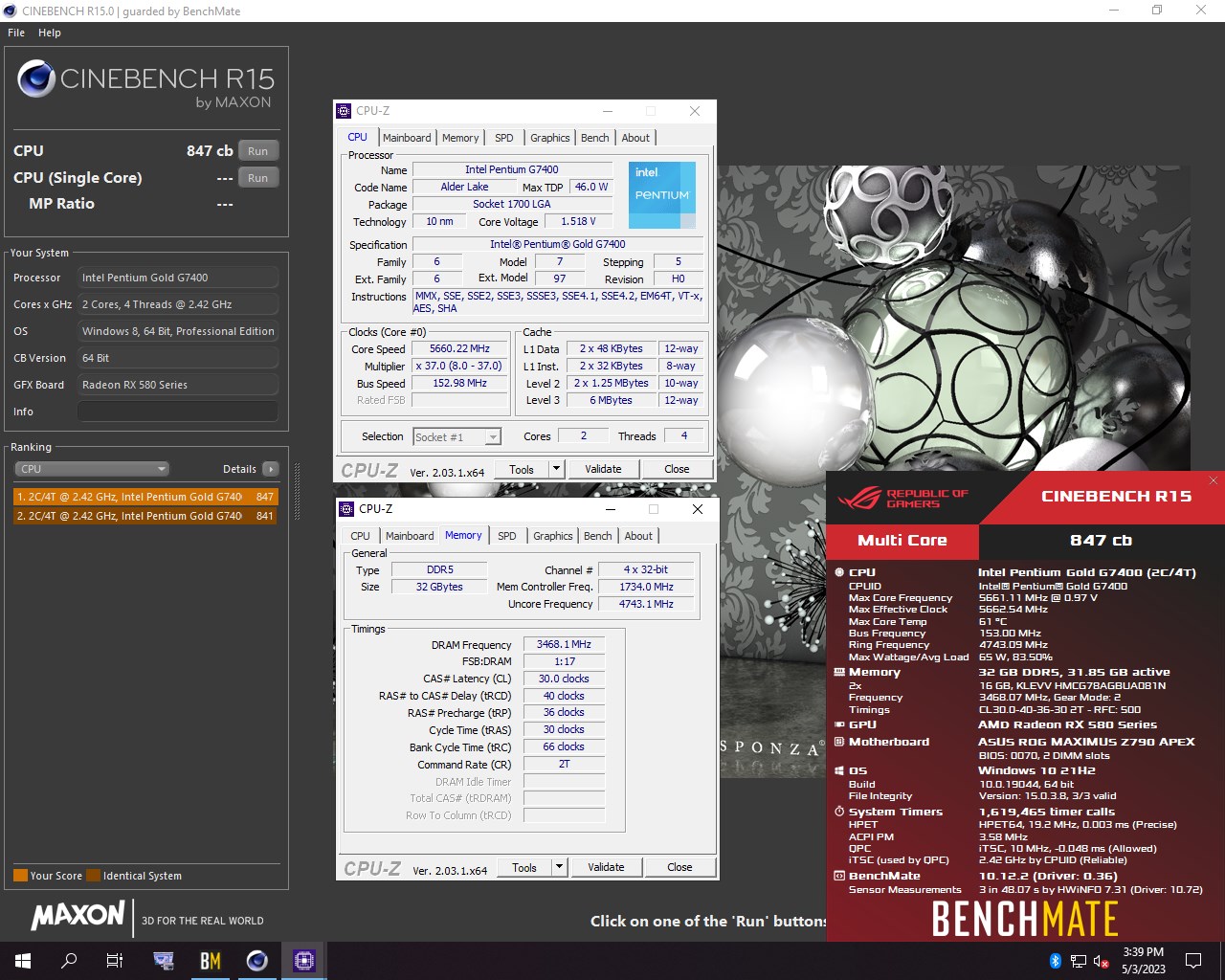Open the About tab in upper CPU-Z
This screenshot has width=1225, height=980.
(635, 138)
